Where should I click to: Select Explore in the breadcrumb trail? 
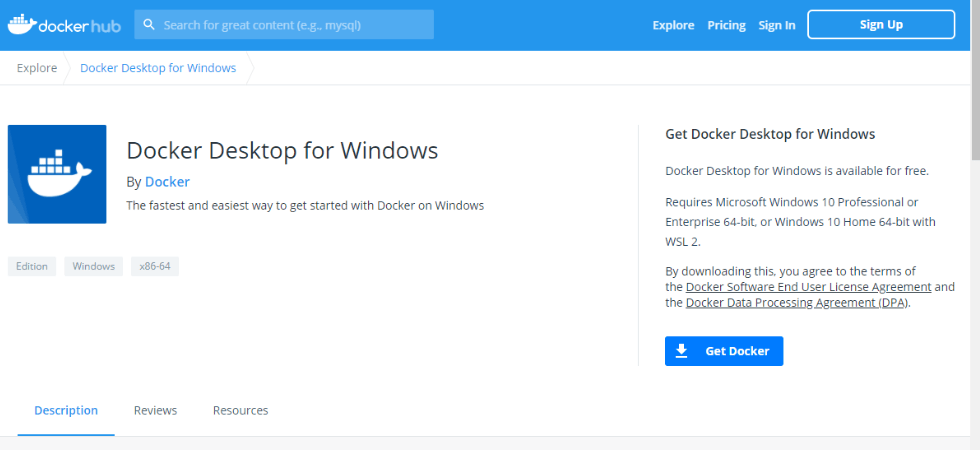(x=36, y=68)
